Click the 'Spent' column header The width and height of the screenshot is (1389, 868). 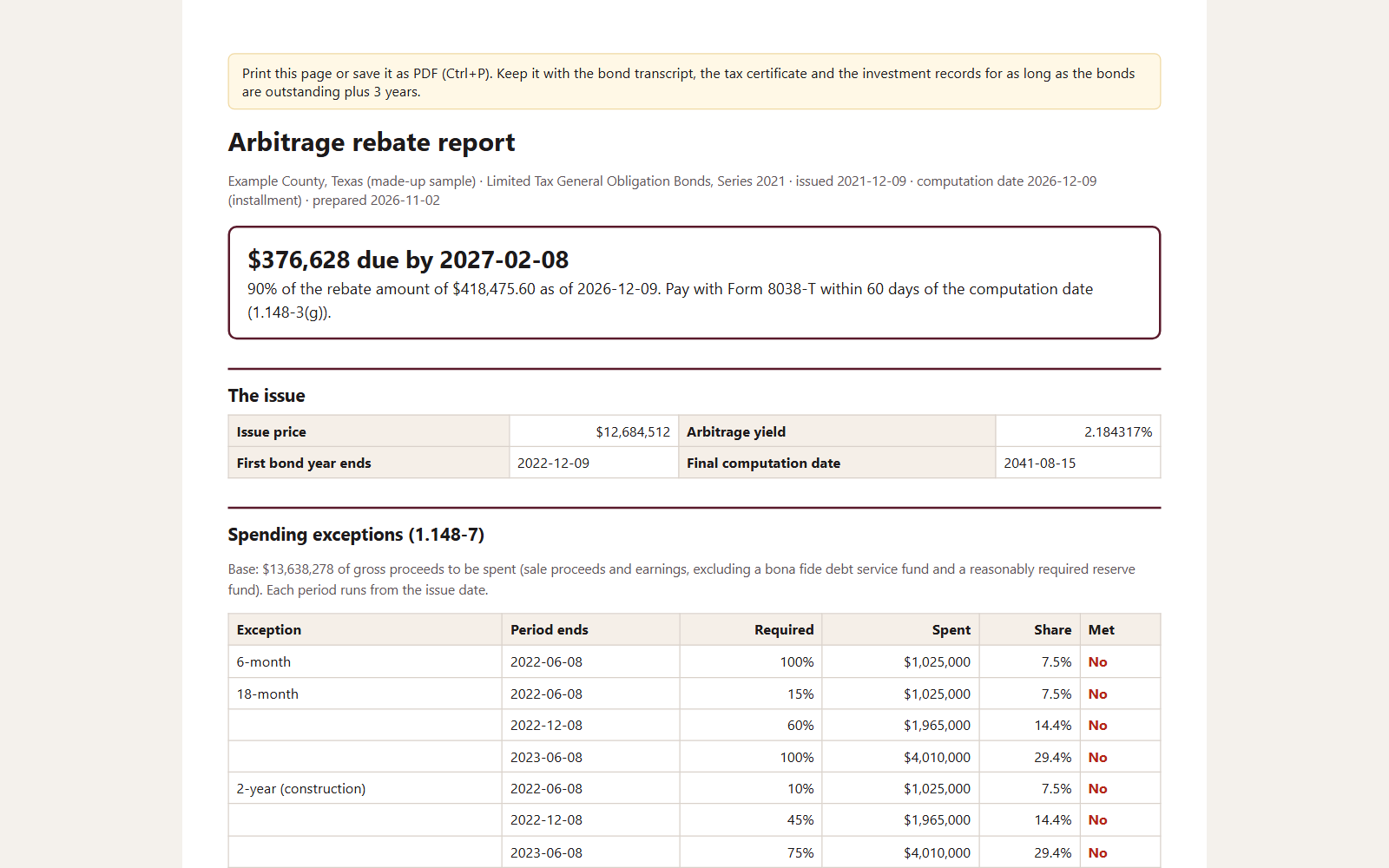click(901, 629)
